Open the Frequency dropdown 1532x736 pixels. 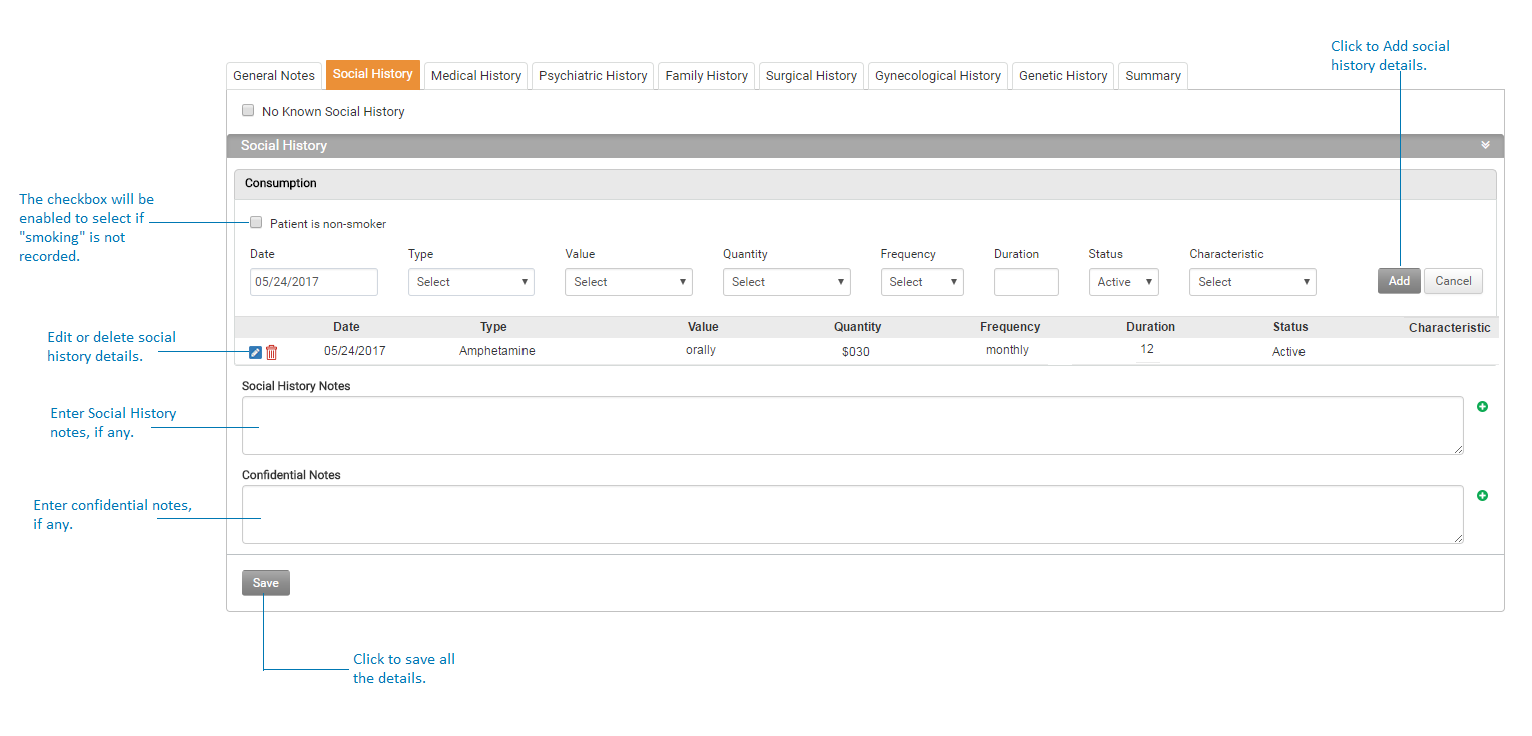point(921,282)
